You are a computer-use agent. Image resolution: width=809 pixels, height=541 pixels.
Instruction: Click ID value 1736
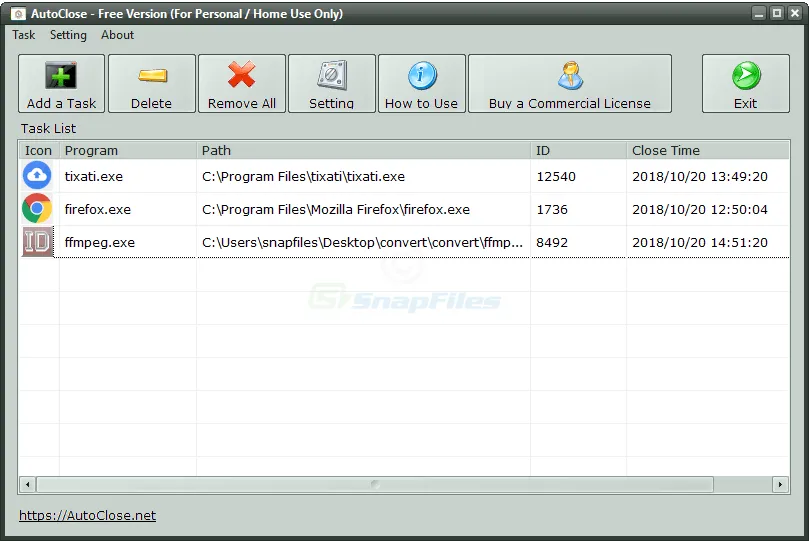pos(552,209)
